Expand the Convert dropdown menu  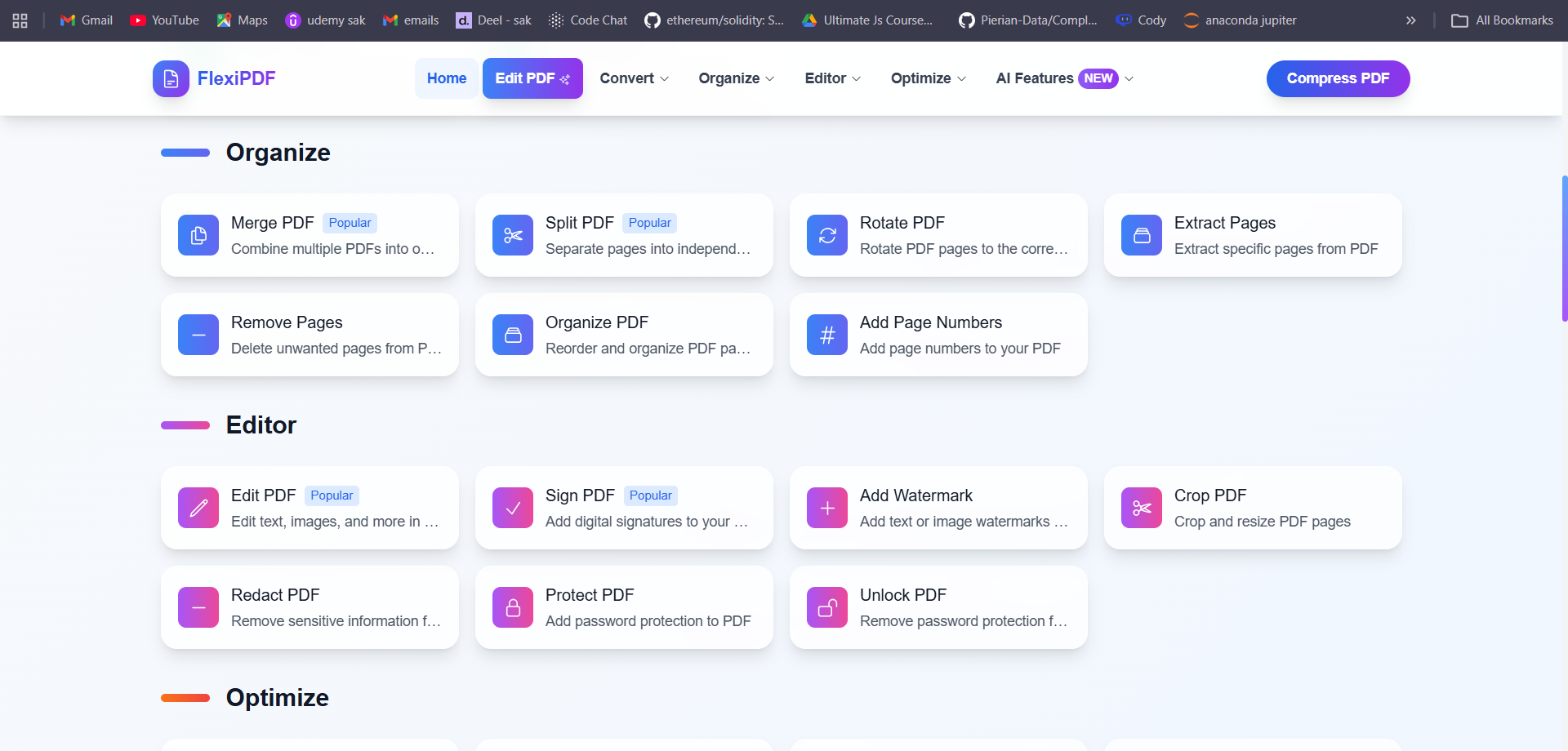635,78
